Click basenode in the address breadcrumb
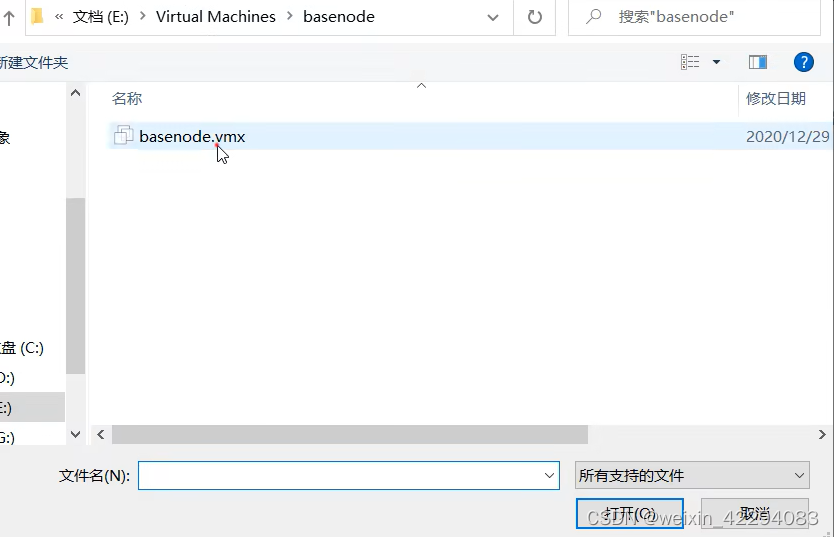This screenshot has width=834, height=537. pyautogui.click(x=339, y=17)
